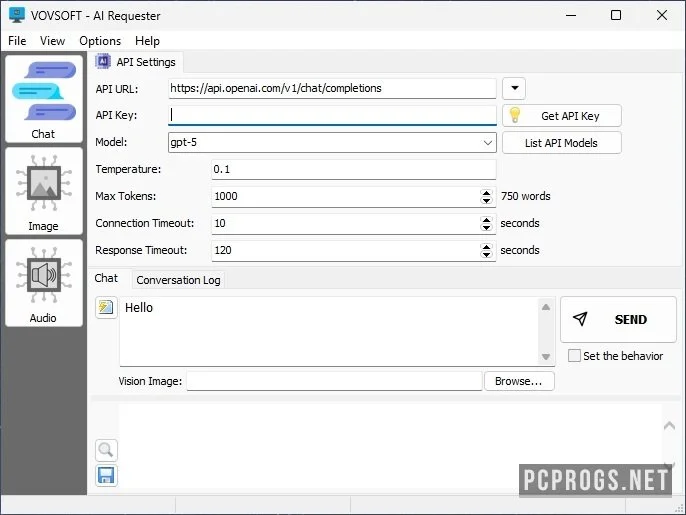Open the Chat mode in sidebar
686x515 pixels.
[44, 99]
